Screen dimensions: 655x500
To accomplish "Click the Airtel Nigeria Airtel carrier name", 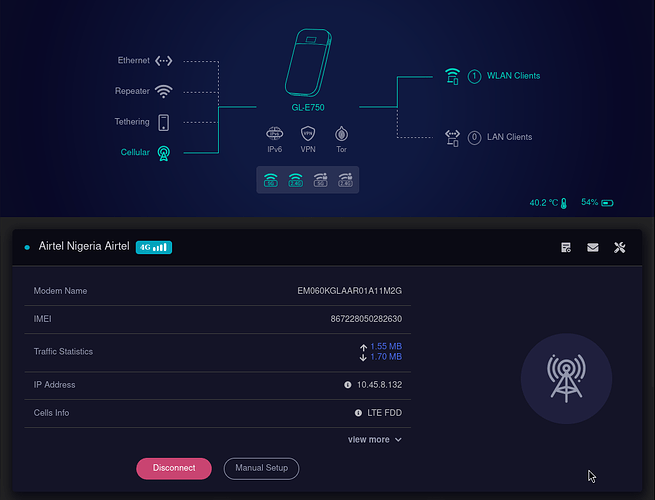I will pyautogui.click(x=84, y=246).
